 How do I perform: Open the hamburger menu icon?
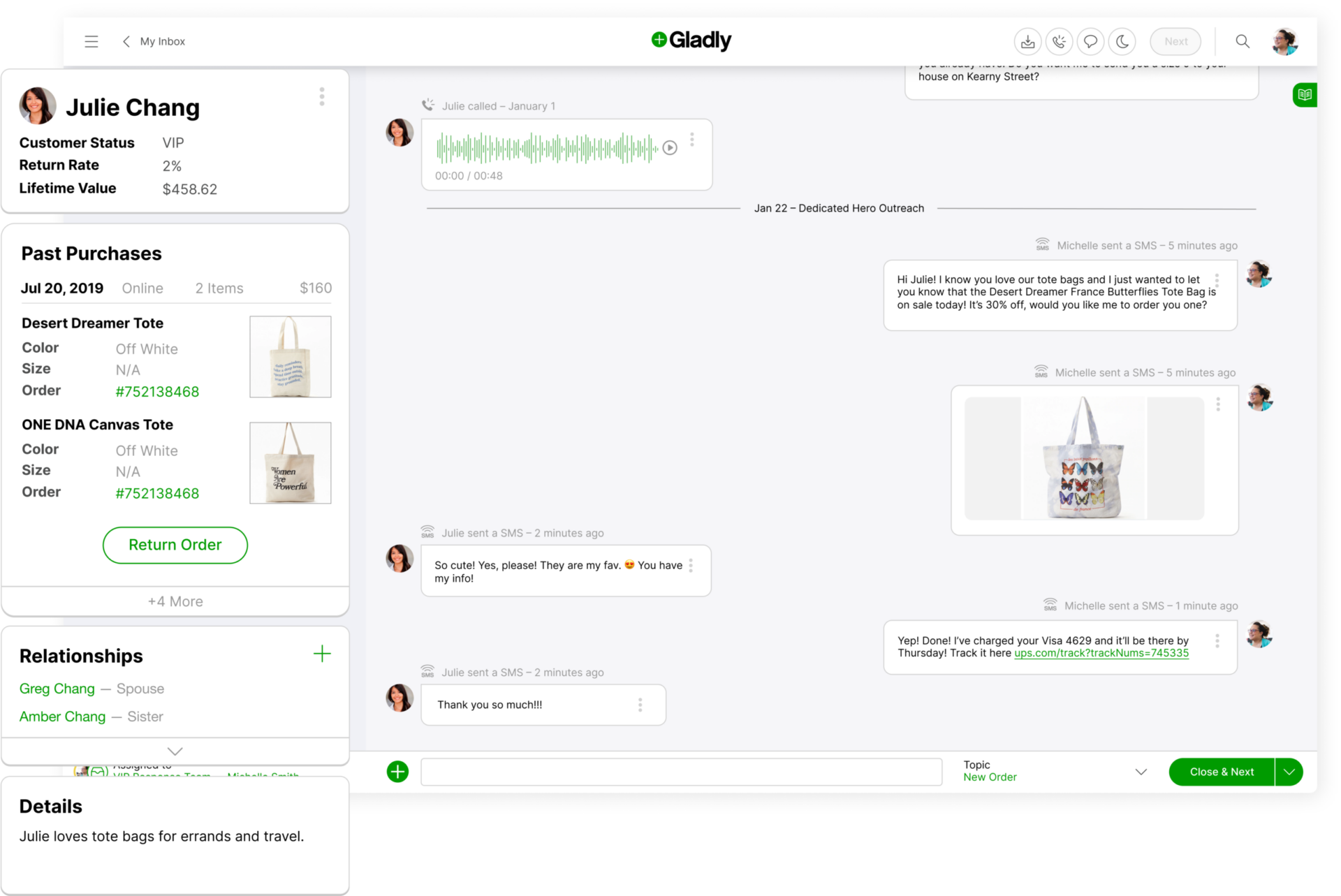(x=91, y=41)
